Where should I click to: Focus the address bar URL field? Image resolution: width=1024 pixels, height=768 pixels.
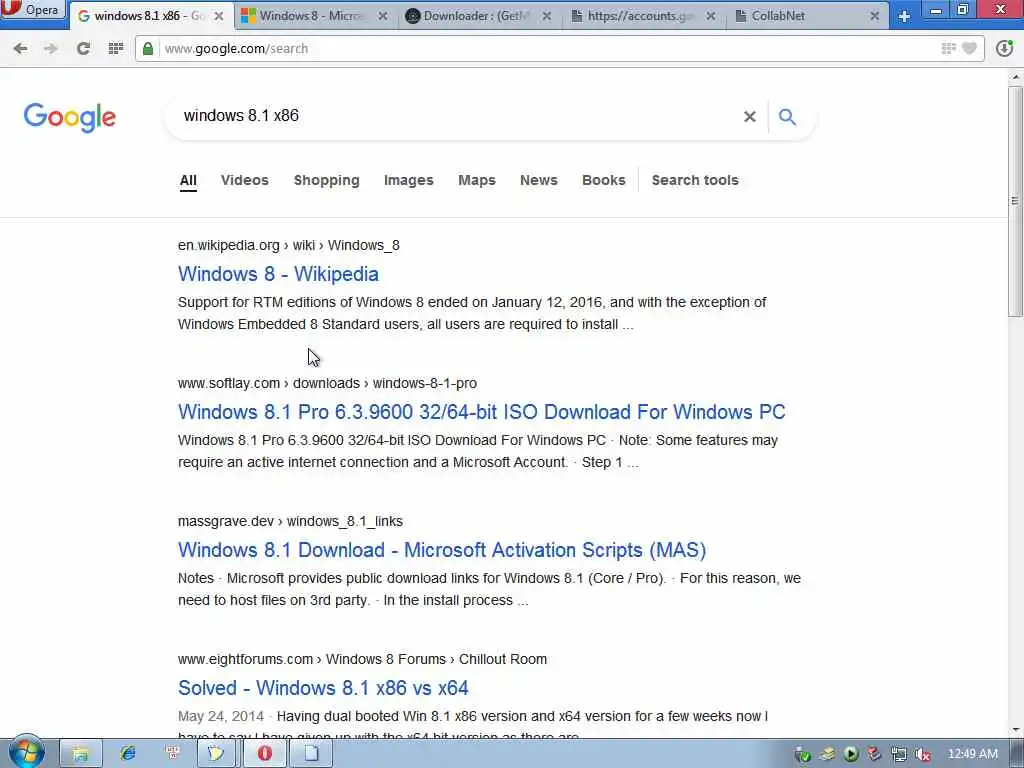click(549, 48)
